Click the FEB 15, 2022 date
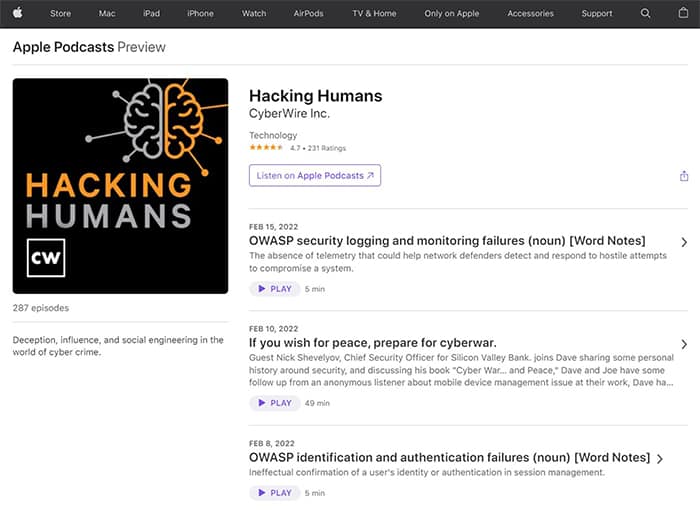Viewport: 700px width, 512px height. click(273, 227)
